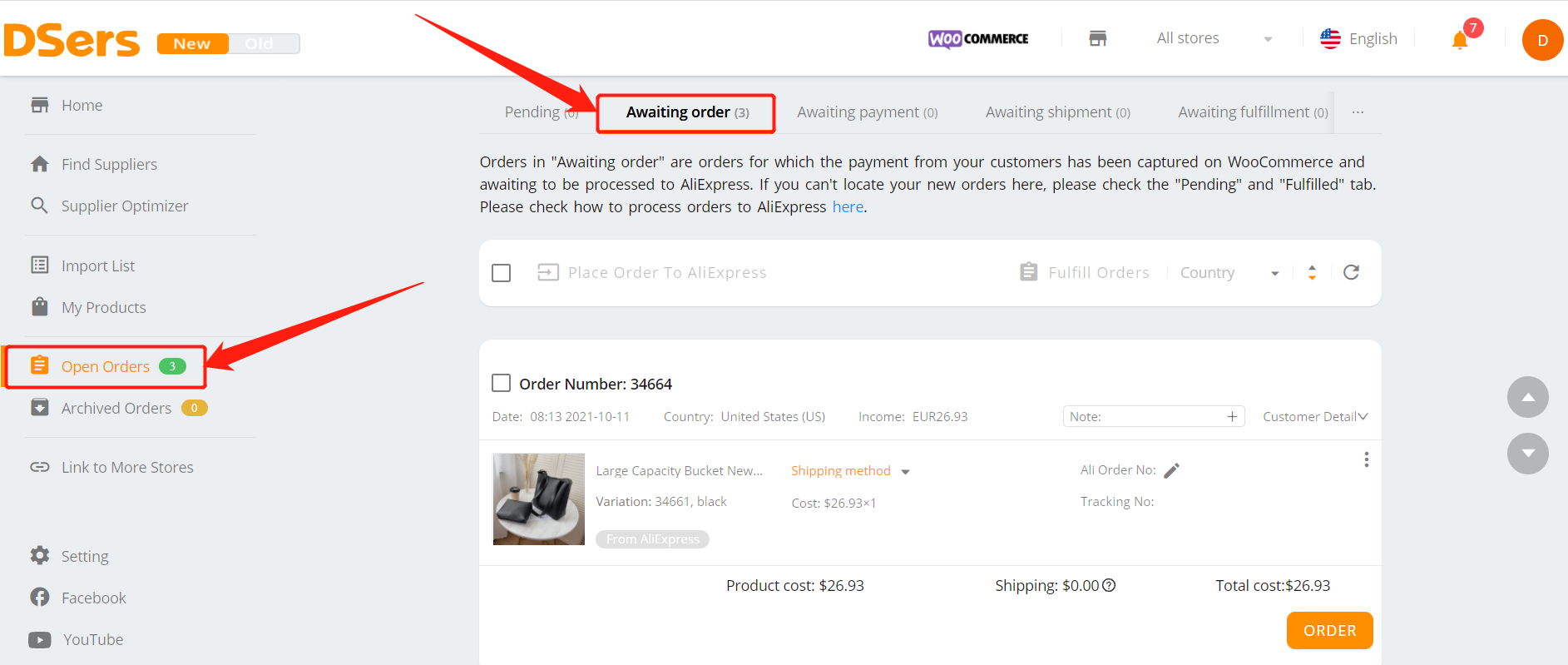Open Link to More Stores

pos(127,467)
